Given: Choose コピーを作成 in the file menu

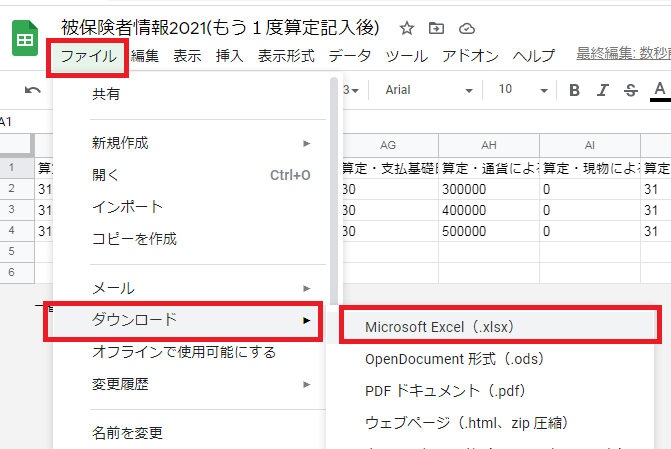Looking at the screenshot, I should (x=188, y=239).
